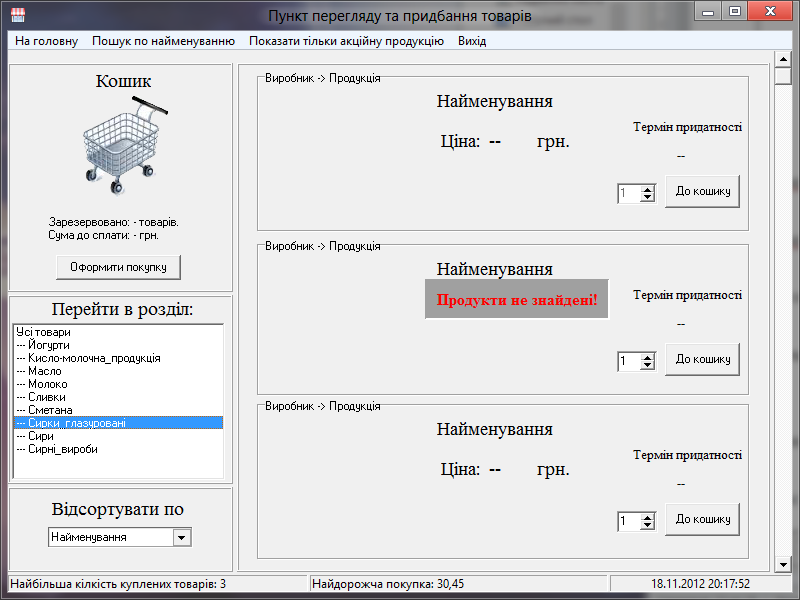Select Йогурти section
This screenshot has height=600, width=800.
click(x=118, y=345)
